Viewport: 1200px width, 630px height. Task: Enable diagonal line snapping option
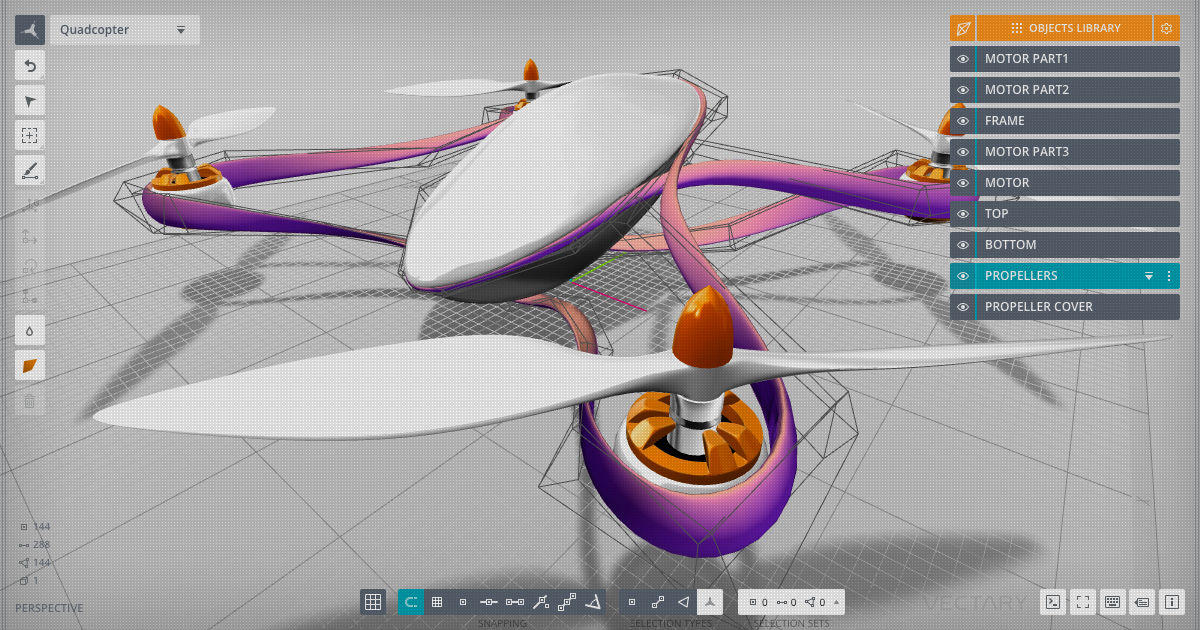click(541, 602)
